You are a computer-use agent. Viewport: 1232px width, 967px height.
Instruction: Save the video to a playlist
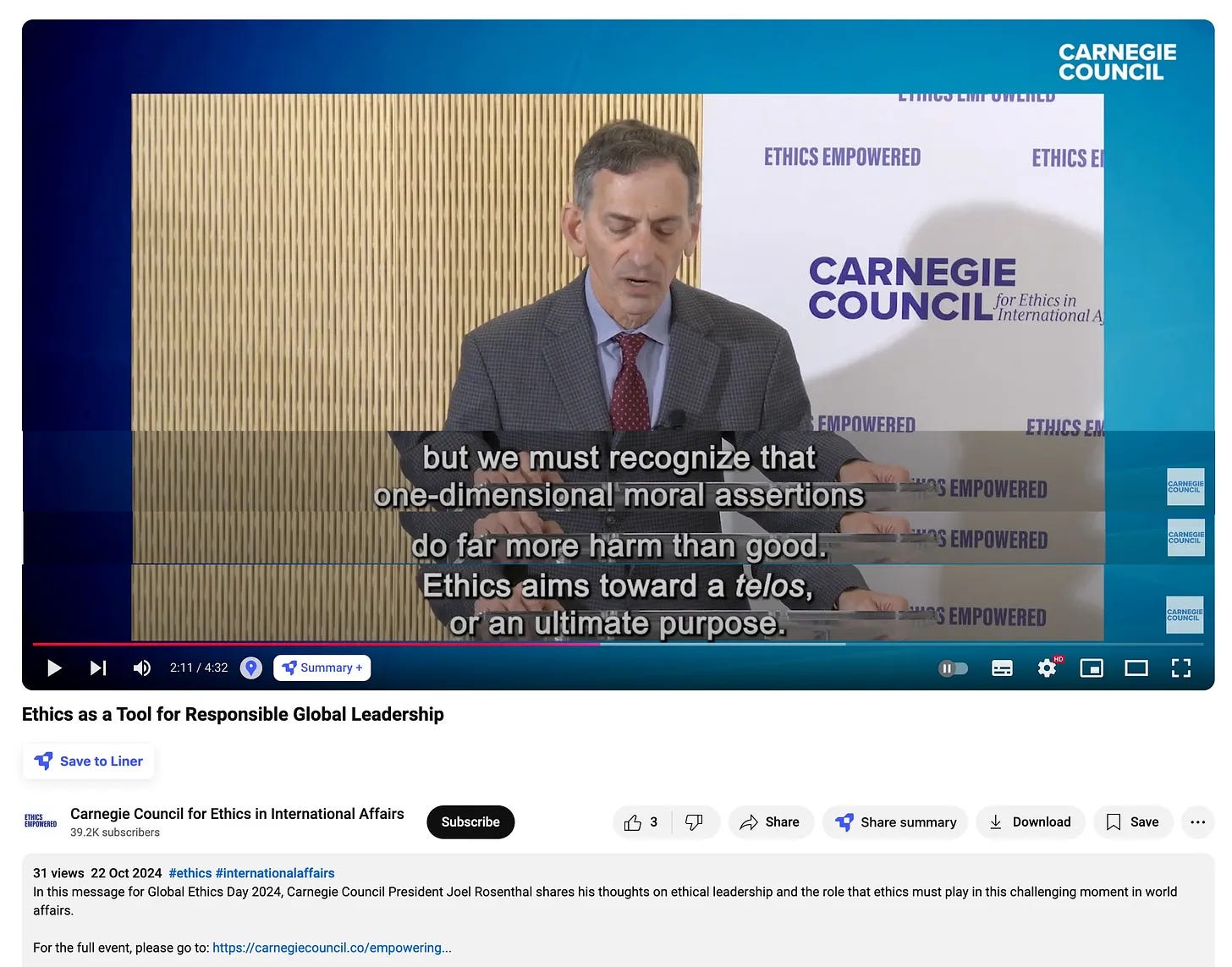1133,822
